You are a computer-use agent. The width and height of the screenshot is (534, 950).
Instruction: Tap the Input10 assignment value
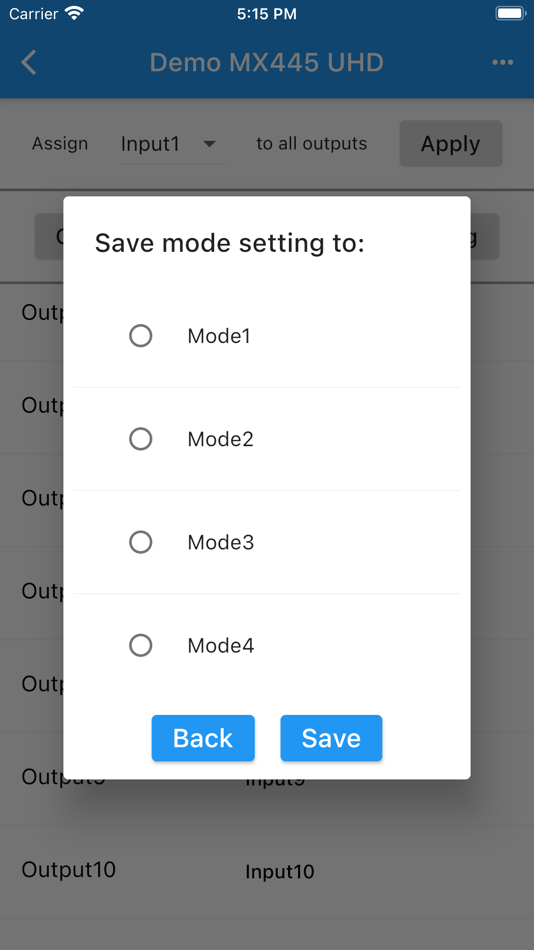279,872
